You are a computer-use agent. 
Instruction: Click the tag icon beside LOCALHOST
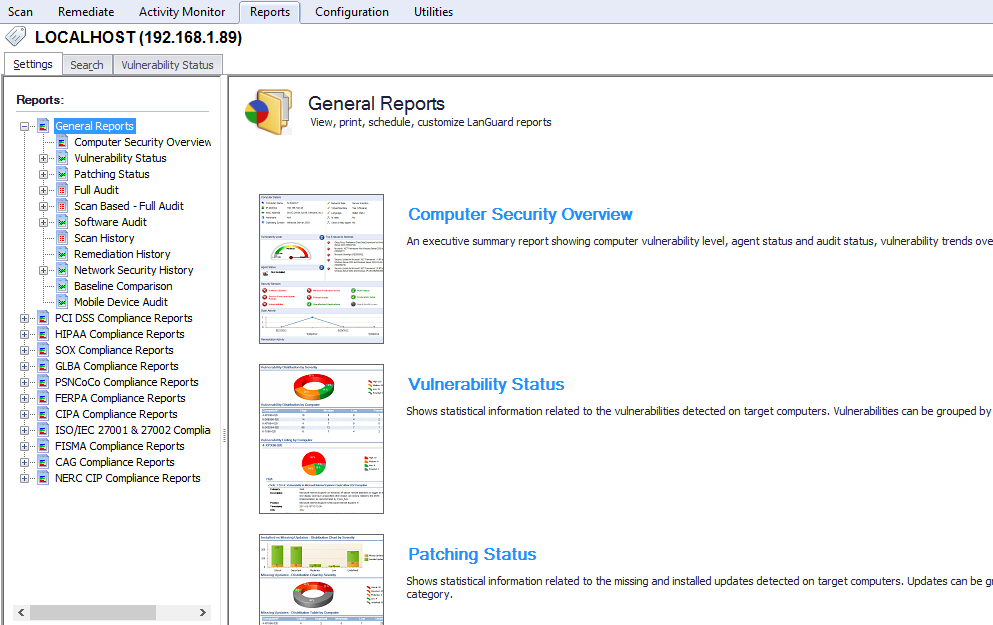[16, 36]
